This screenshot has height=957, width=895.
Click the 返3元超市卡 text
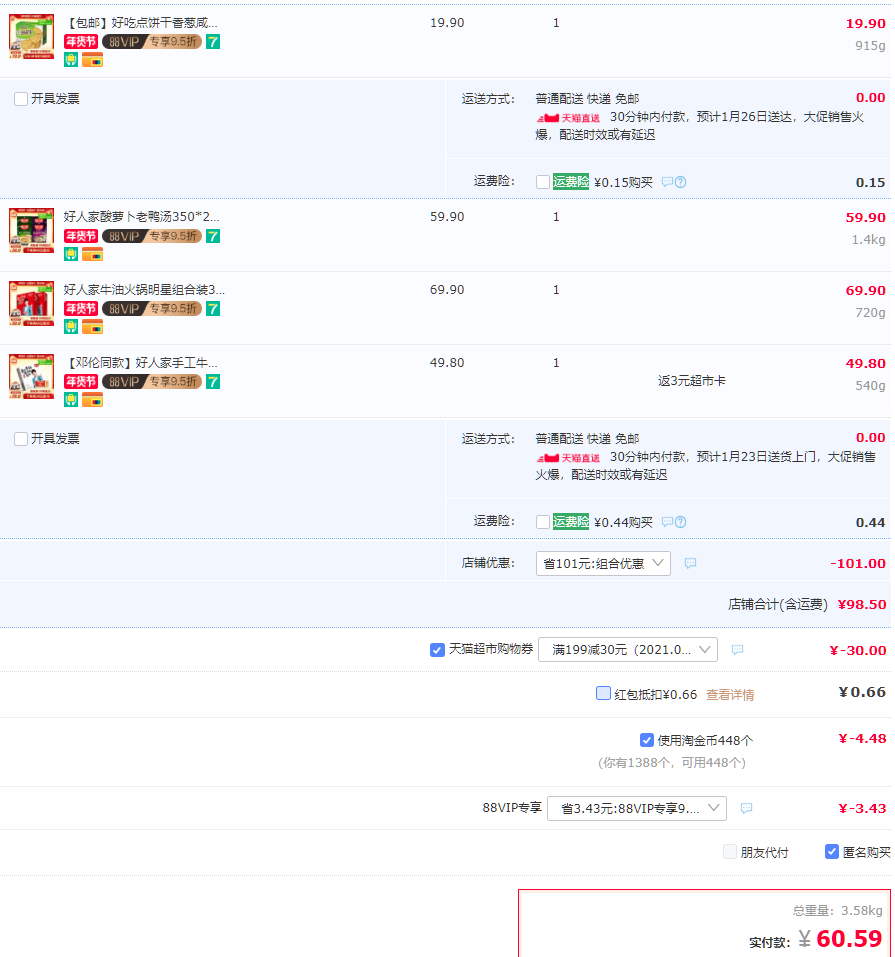(x=692, y=381)
